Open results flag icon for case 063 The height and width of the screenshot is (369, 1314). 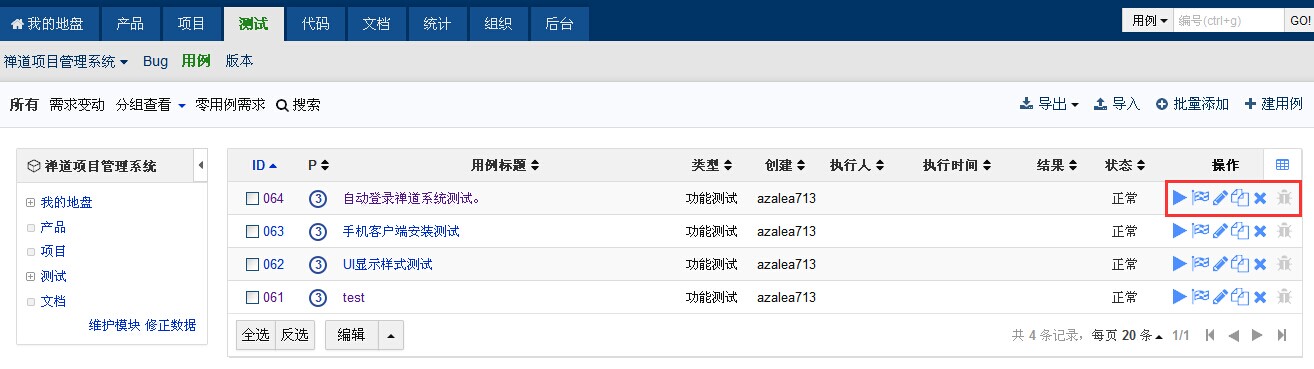[1200, 231]
